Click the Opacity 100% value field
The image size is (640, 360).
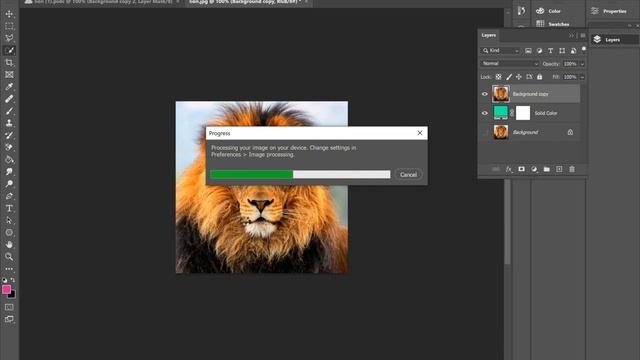coord(570,64)
